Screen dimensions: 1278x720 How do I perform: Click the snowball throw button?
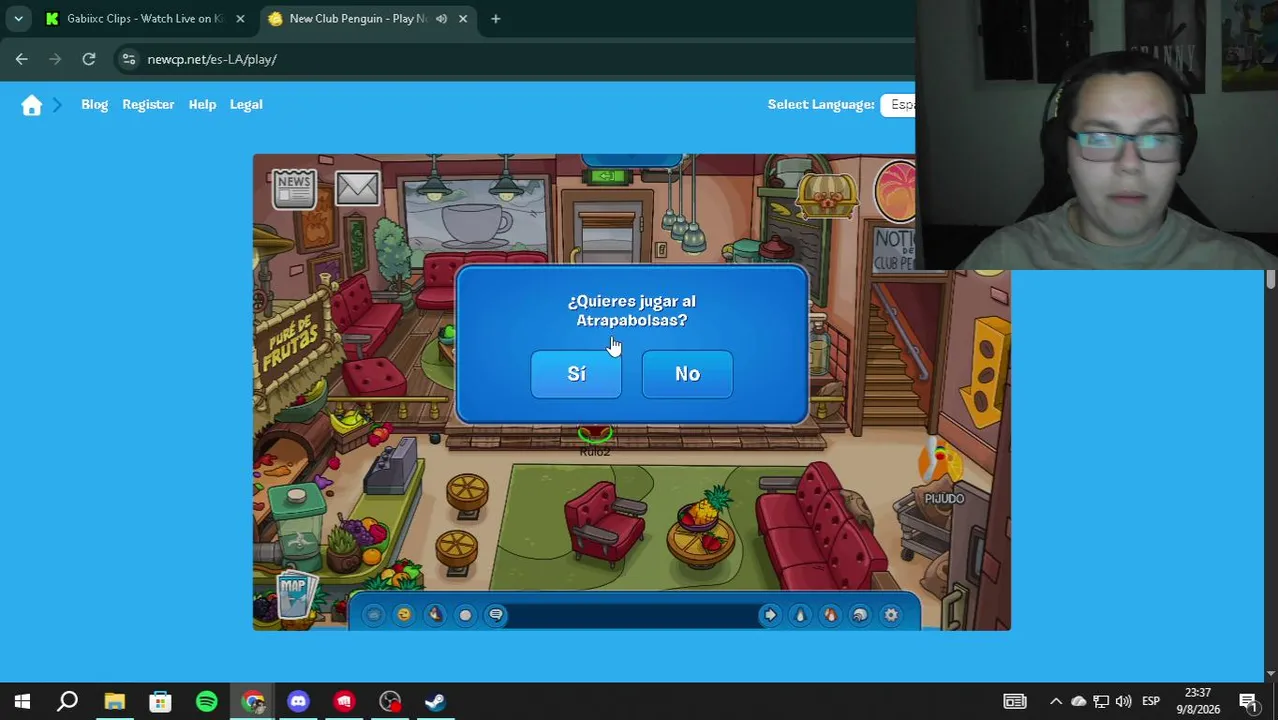click(465, 615)
